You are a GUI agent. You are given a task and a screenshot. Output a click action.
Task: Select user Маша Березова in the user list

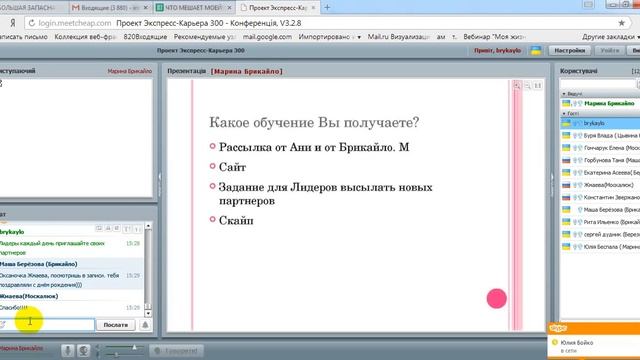point(600,210)
